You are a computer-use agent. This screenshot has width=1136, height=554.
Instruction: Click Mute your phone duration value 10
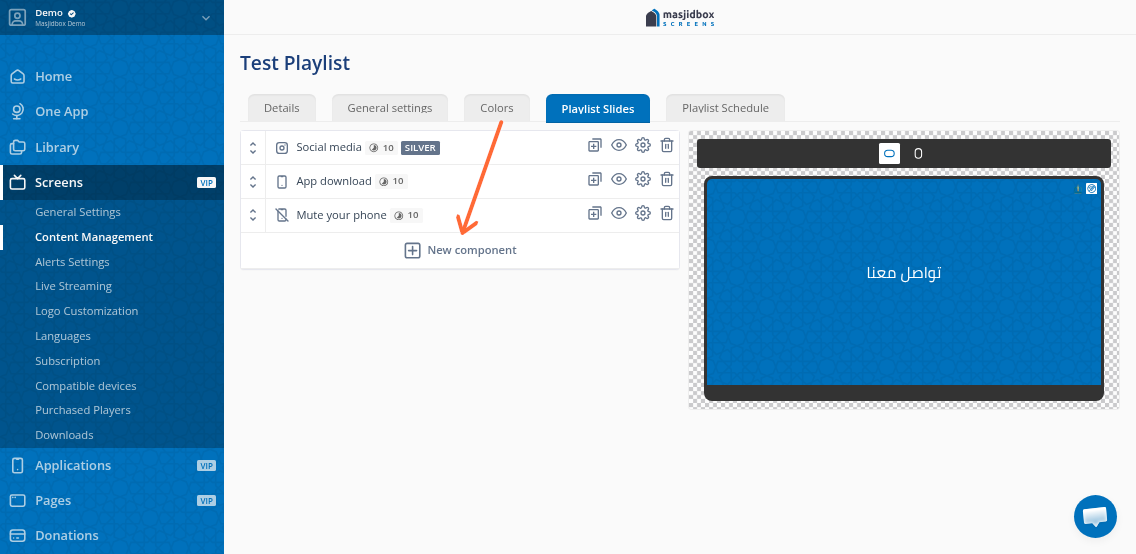coord(413,215)
